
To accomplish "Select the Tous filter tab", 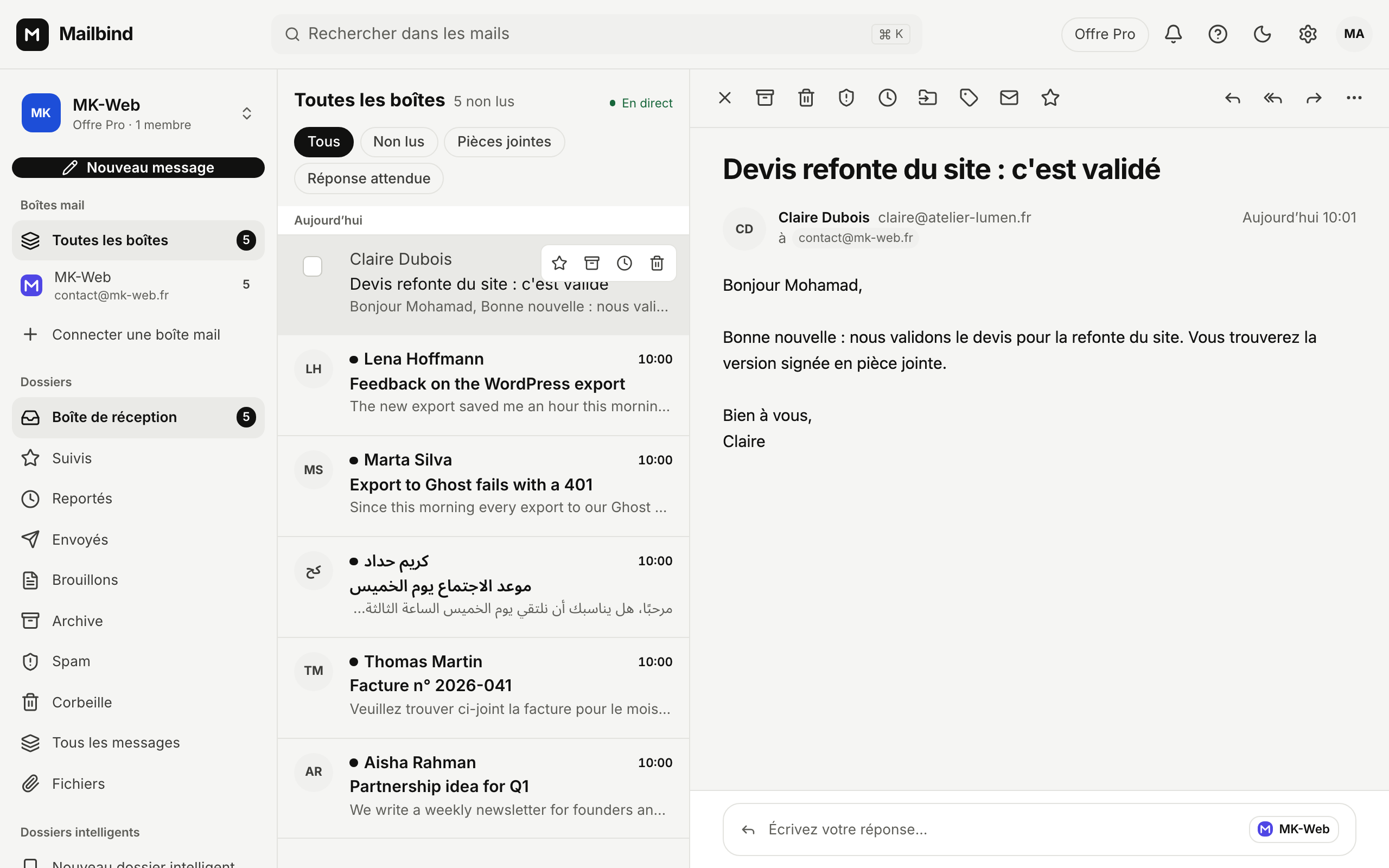I will coord(324,142).
